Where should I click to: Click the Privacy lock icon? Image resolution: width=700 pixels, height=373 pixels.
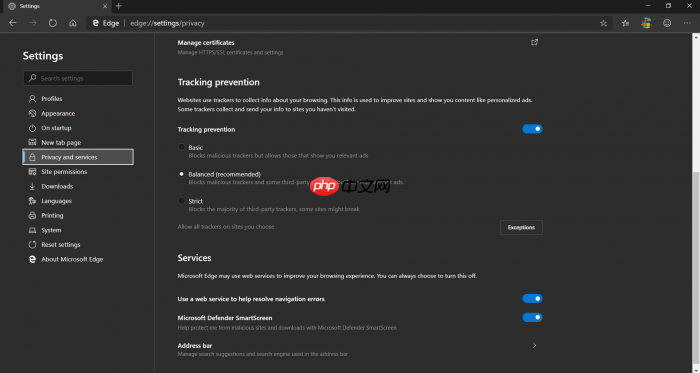pyautogui.click(x=32, y=157)
